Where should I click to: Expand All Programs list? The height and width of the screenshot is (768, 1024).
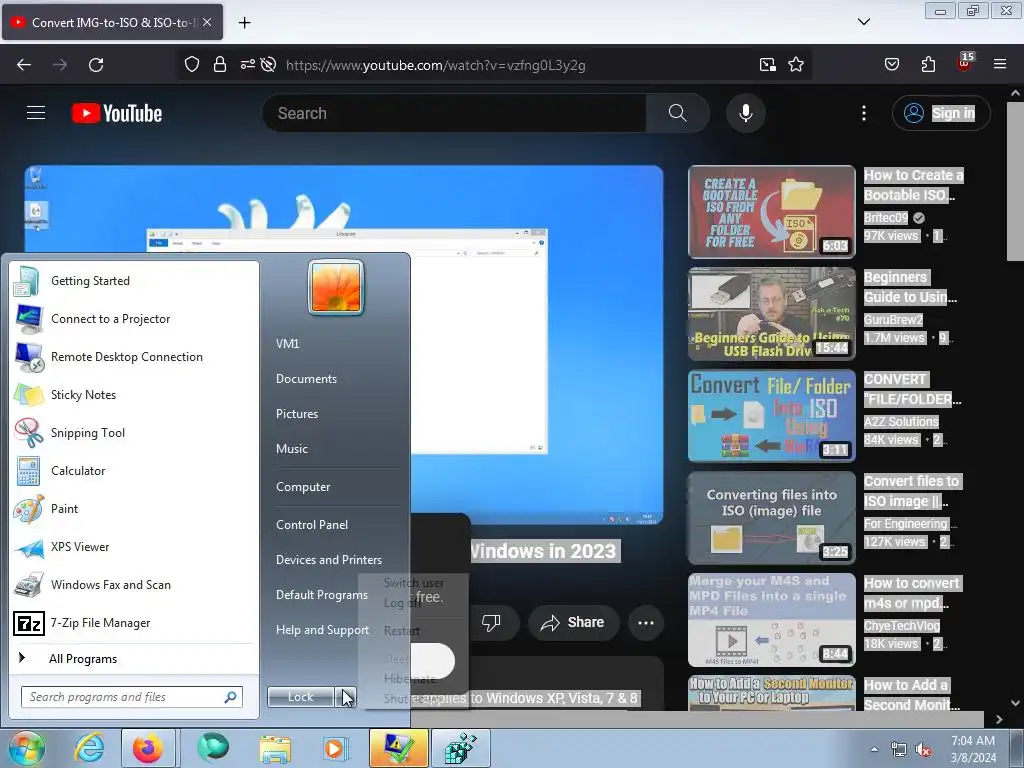pos(134,658)
